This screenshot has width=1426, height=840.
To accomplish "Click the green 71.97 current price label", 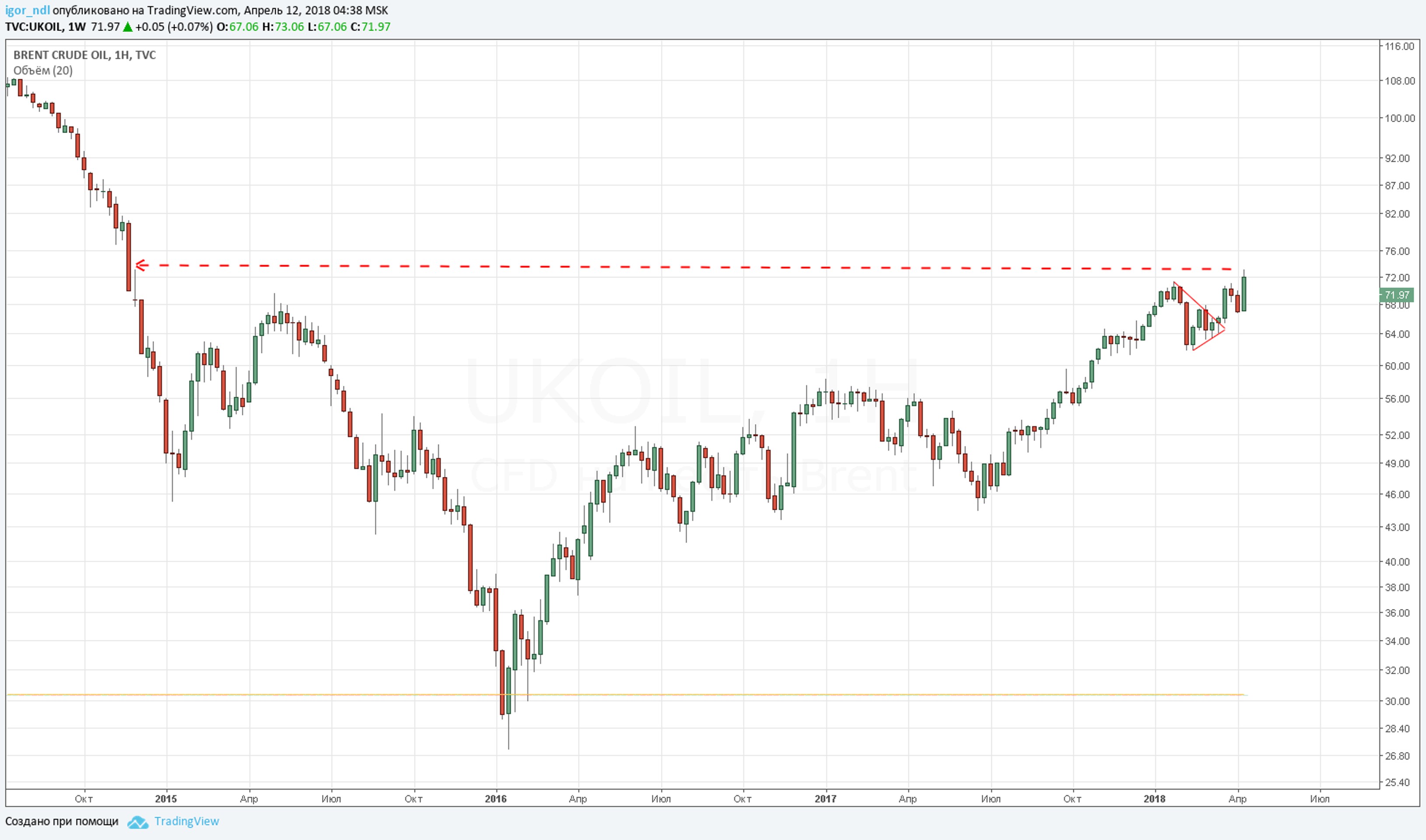I will point(1396,295).
